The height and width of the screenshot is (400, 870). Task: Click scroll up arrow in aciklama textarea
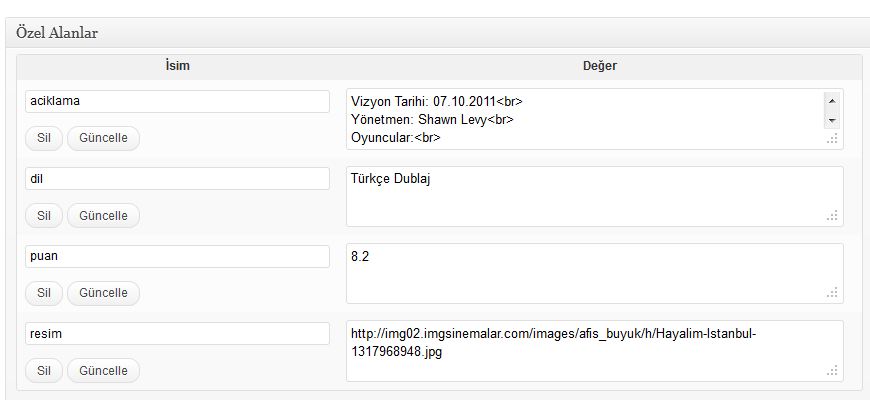(832, 101)
